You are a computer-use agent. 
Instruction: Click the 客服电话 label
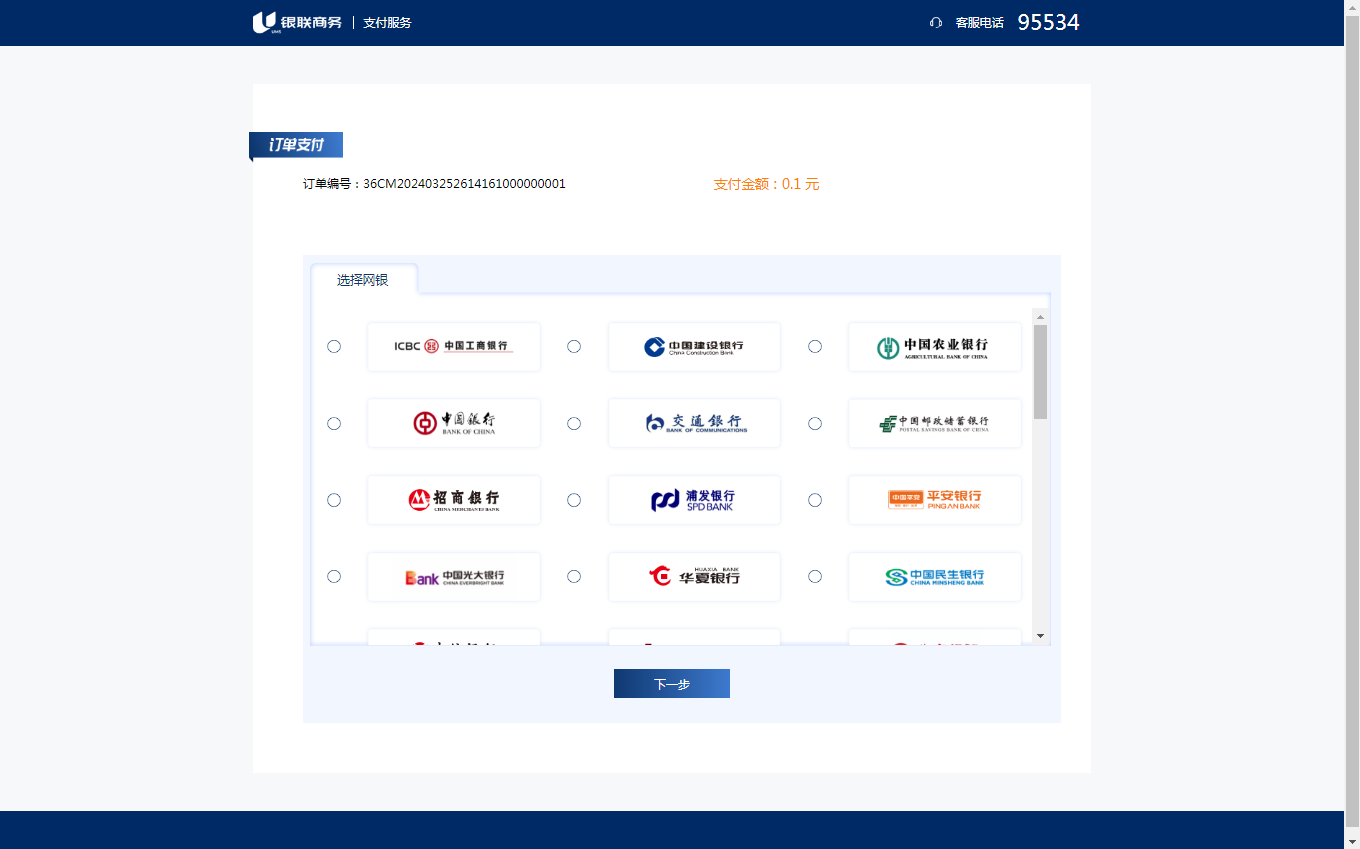tap(979, 22)
